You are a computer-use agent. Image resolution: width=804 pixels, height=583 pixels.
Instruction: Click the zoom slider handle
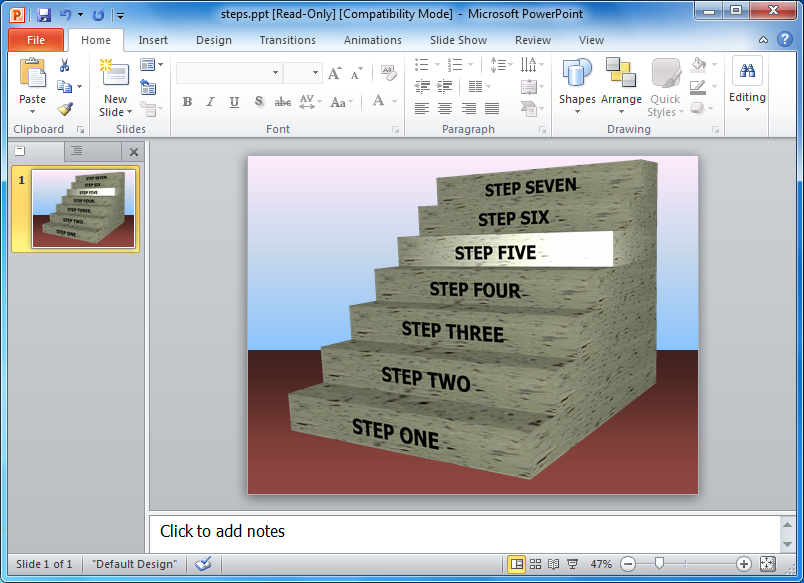[658, 564]
